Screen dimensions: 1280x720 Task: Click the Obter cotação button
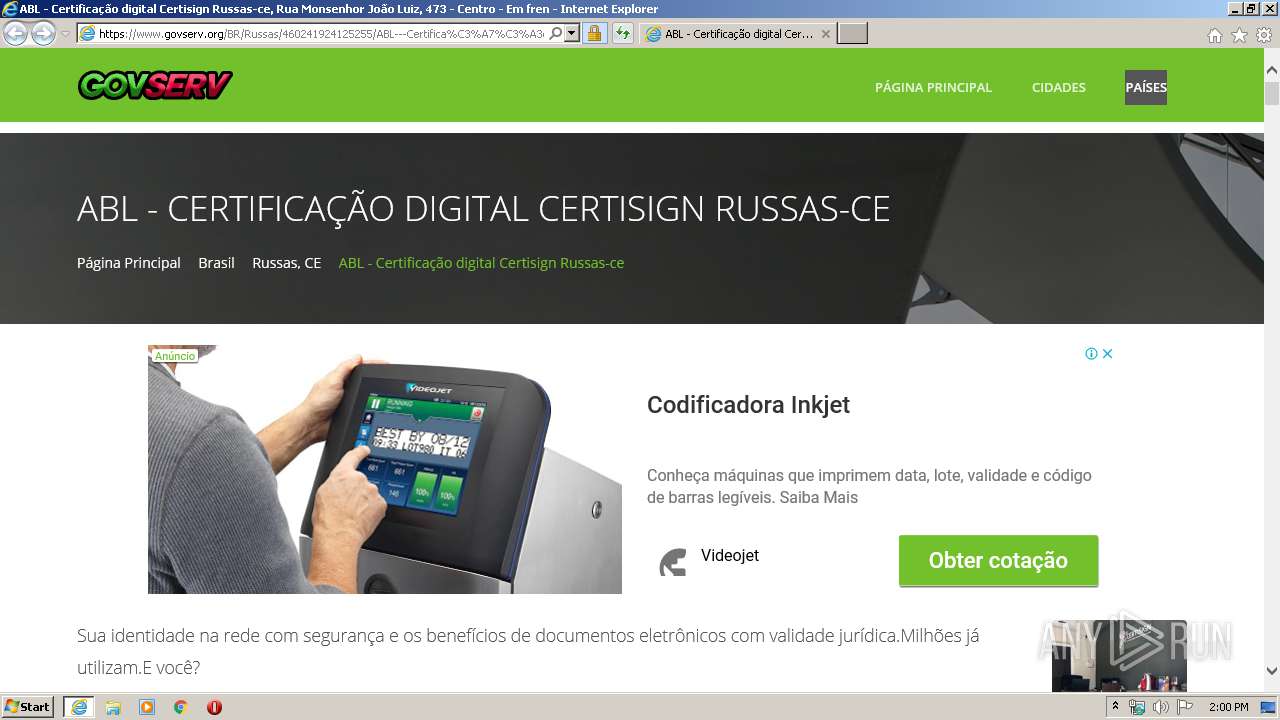(x=998, y=560)
